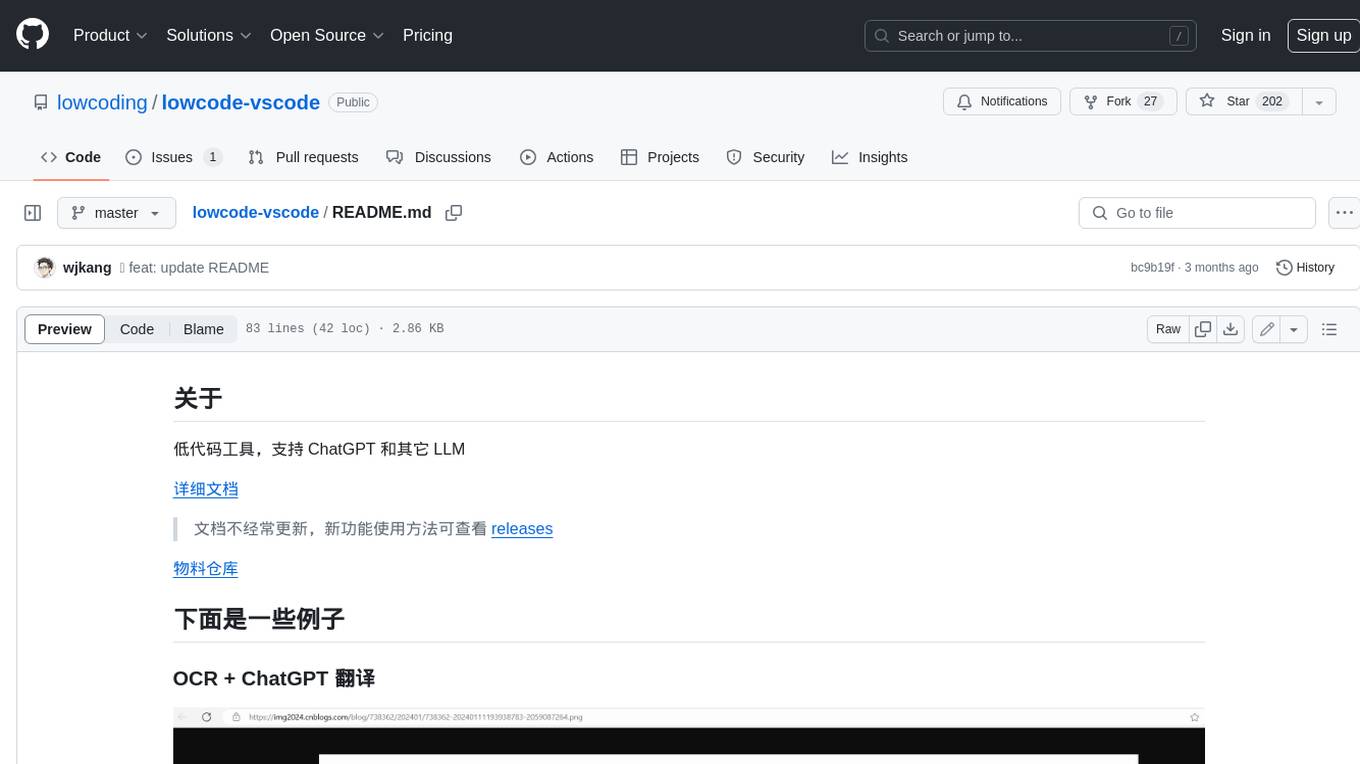This screenshot has height=764, width=1360.
Task: Select the Blame view
Action: (203, 329)
